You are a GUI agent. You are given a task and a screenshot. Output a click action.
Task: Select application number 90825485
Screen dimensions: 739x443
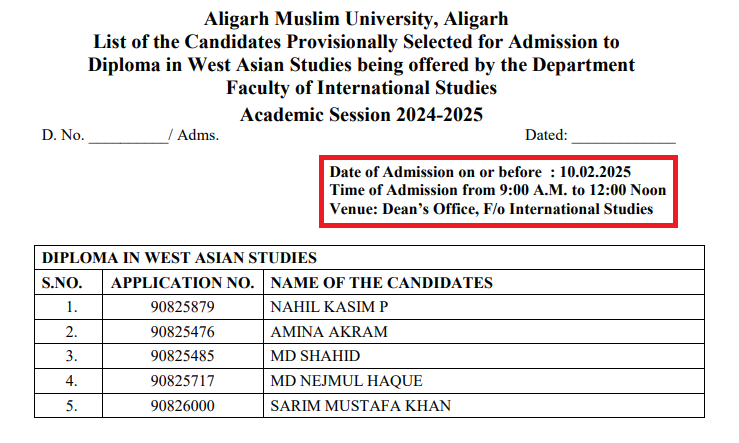[x=184, y=356]
